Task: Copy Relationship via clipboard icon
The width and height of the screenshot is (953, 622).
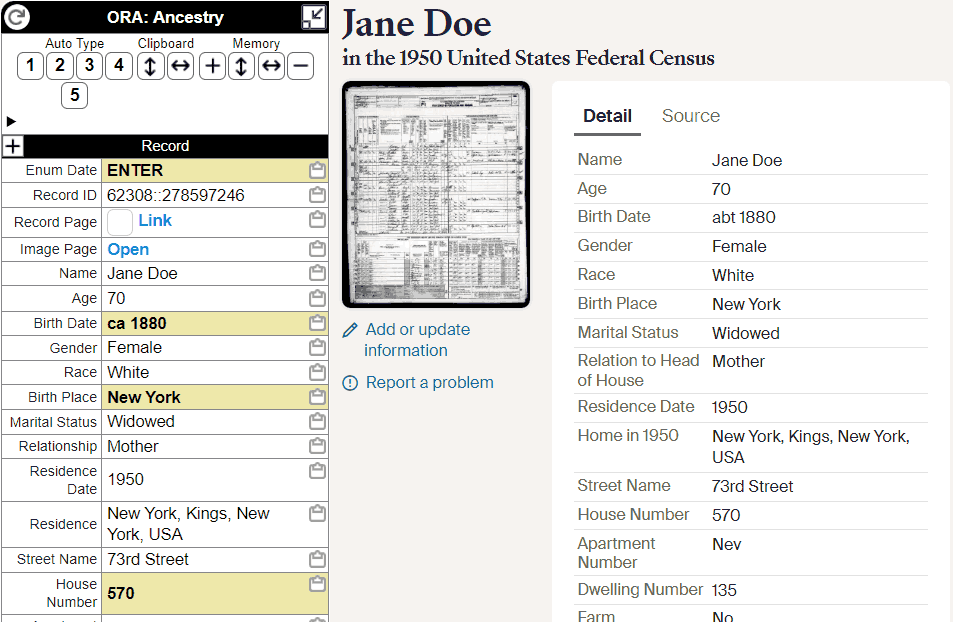Action: tap(317, 446)
